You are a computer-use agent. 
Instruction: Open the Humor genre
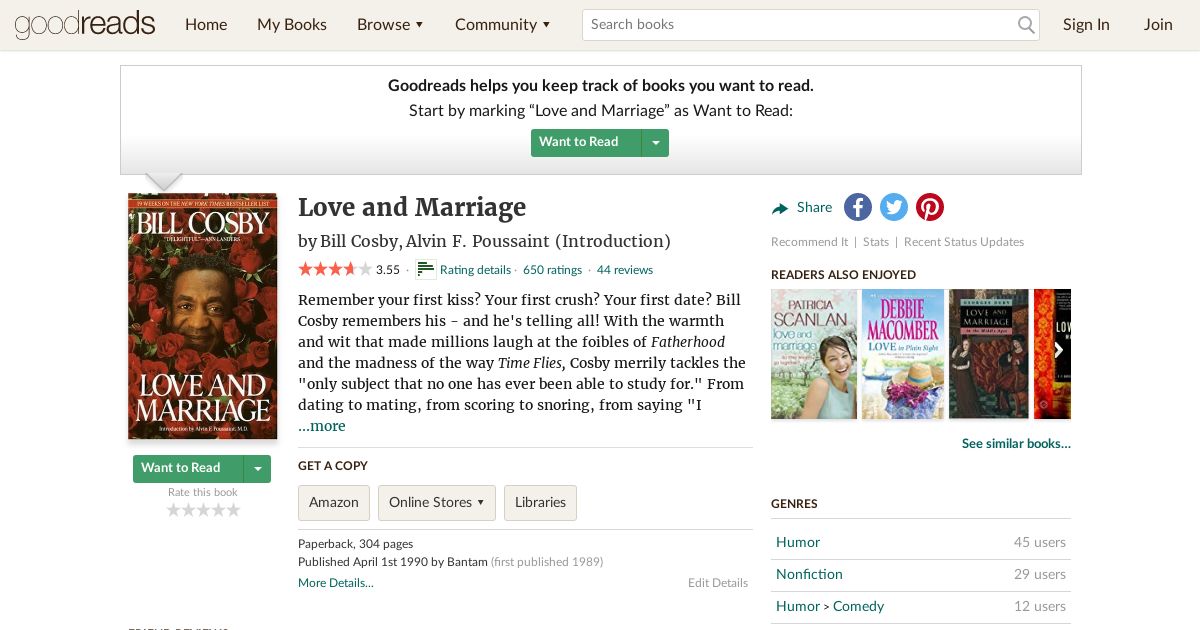pyautogui.click(x=798, y=542)
